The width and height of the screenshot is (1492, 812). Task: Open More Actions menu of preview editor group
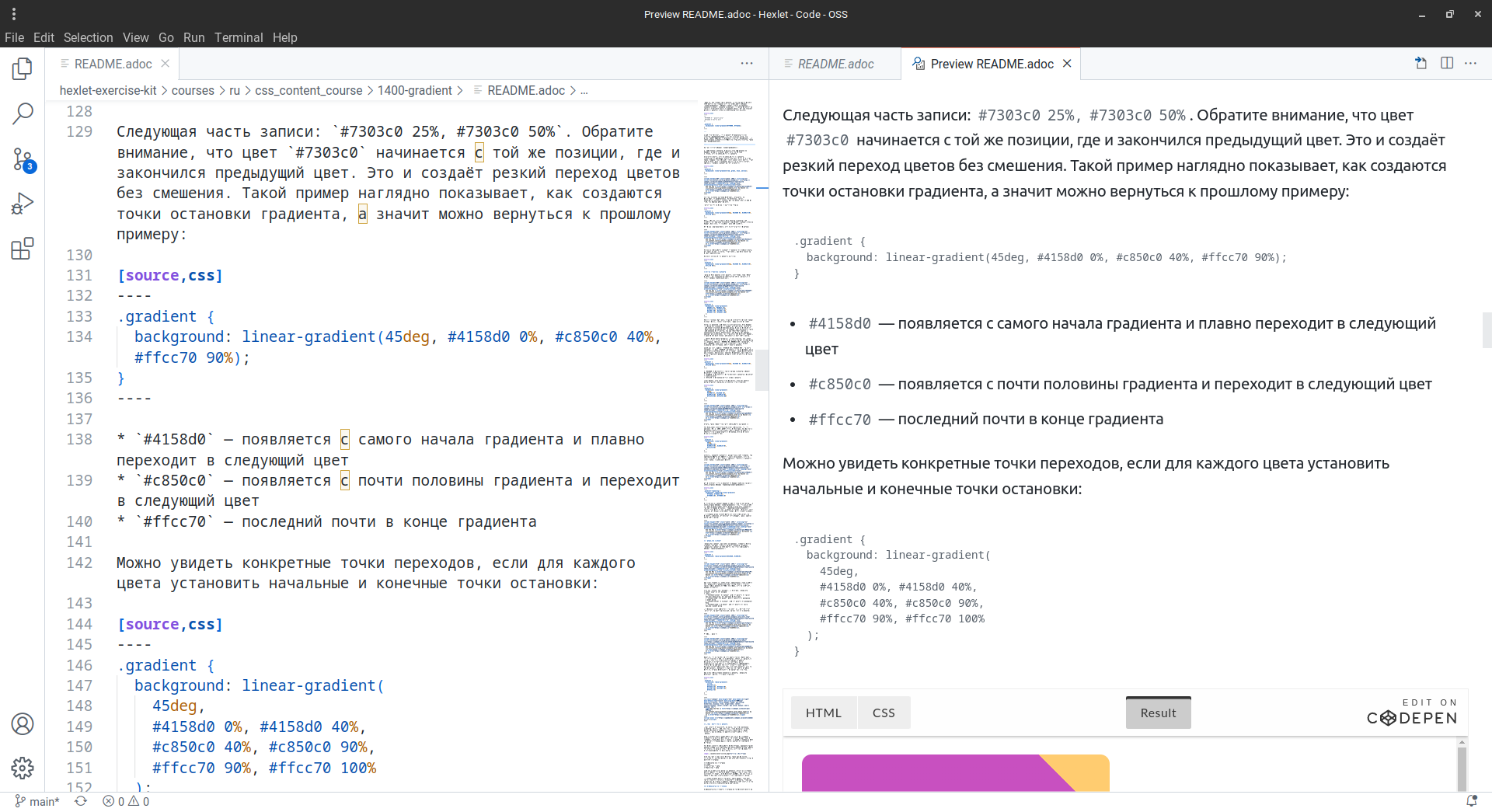point(1470,64)
